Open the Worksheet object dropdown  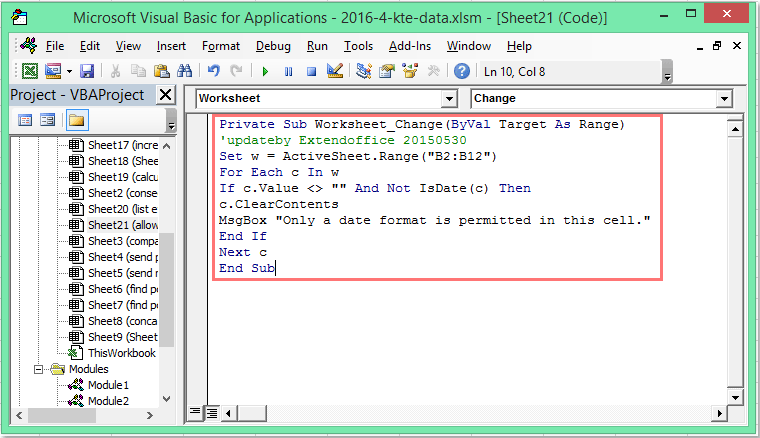point(449,99)
